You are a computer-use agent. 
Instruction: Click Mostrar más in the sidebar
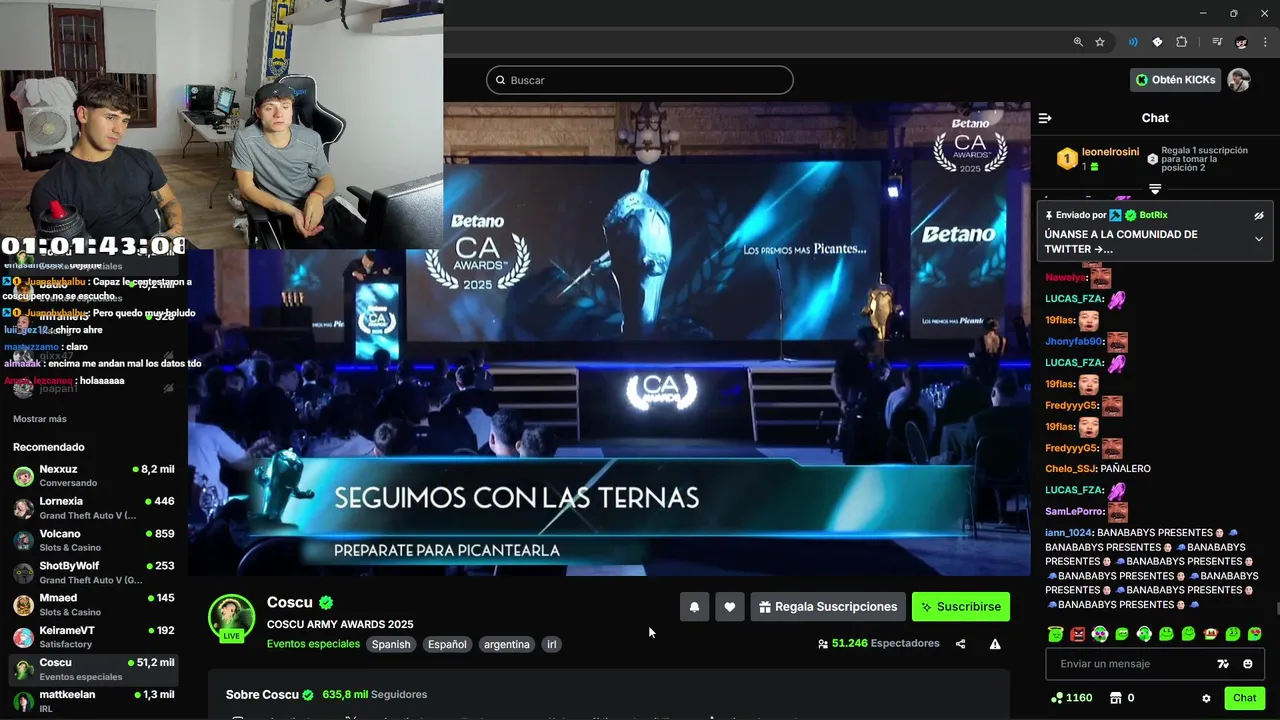(x=40, y=419)
